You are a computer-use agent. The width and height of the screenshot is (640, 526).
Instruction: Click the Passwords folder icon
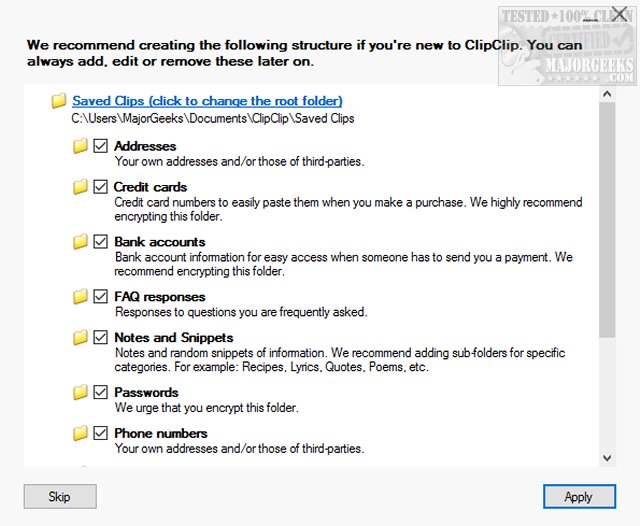tap(81, 393)
